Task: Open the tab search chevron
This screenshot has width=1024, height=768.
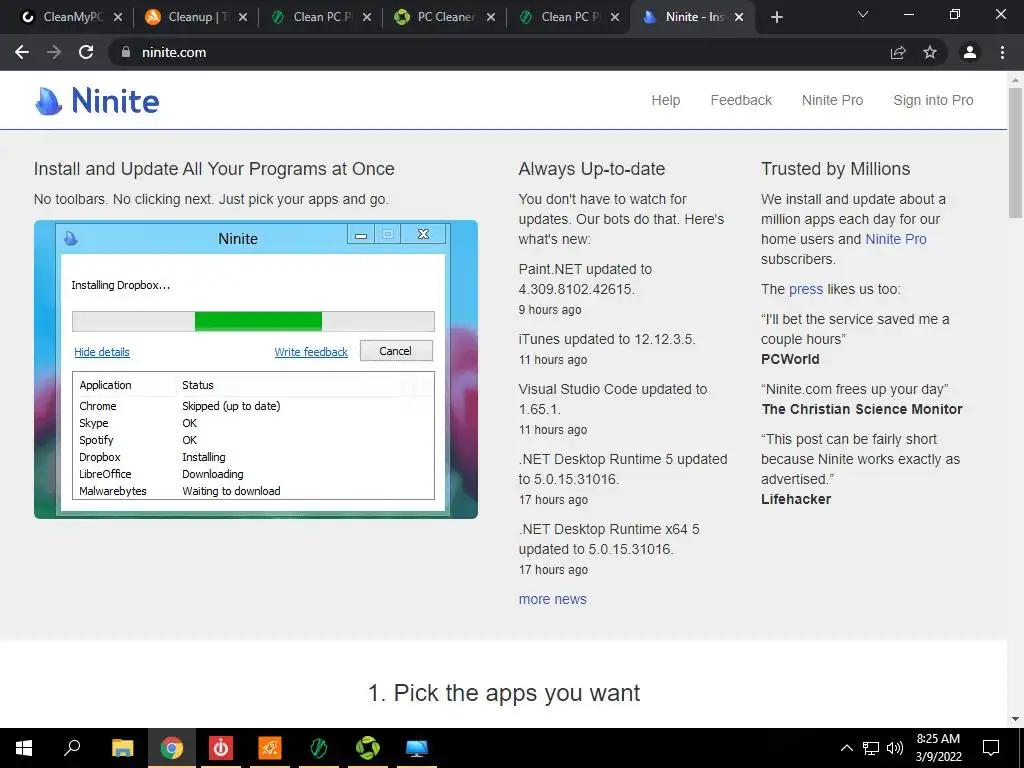Action: click(x=863, y=14)
